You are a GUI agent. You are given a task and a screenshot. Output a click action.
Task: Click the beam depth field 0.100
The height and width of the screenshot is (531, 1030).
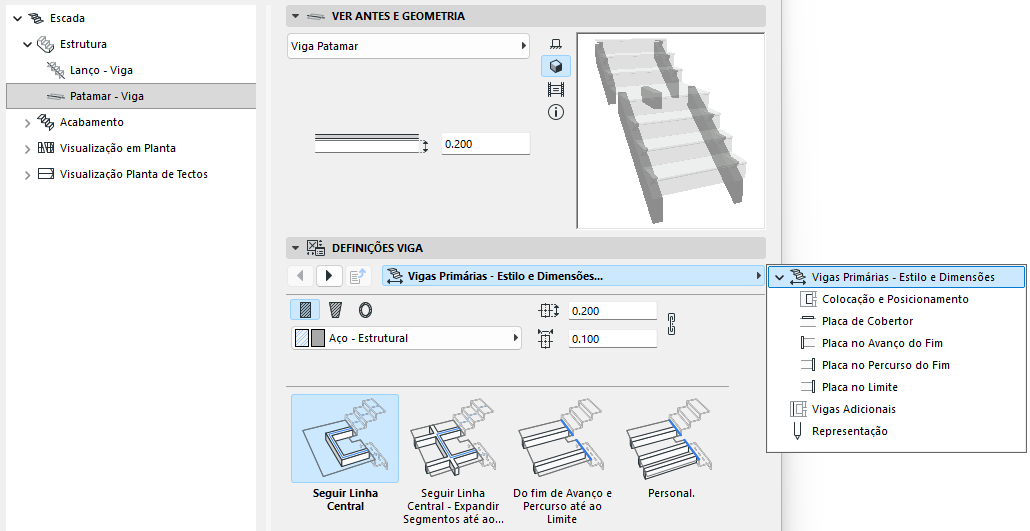613,339
